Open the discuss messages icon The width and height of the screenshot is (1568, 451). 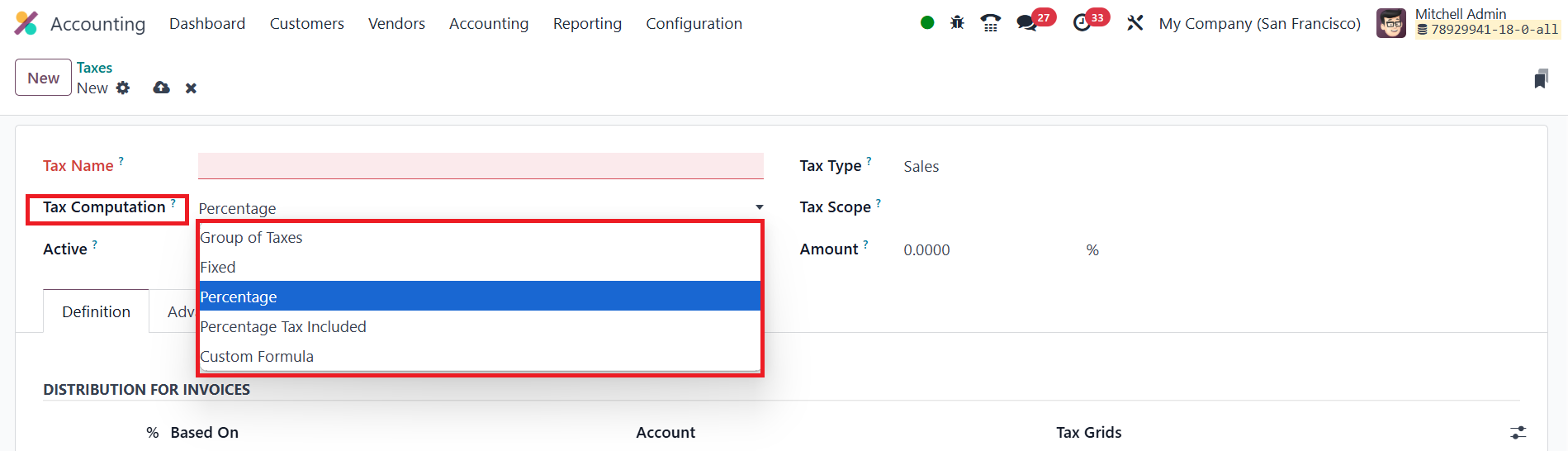pos(1026,23)
